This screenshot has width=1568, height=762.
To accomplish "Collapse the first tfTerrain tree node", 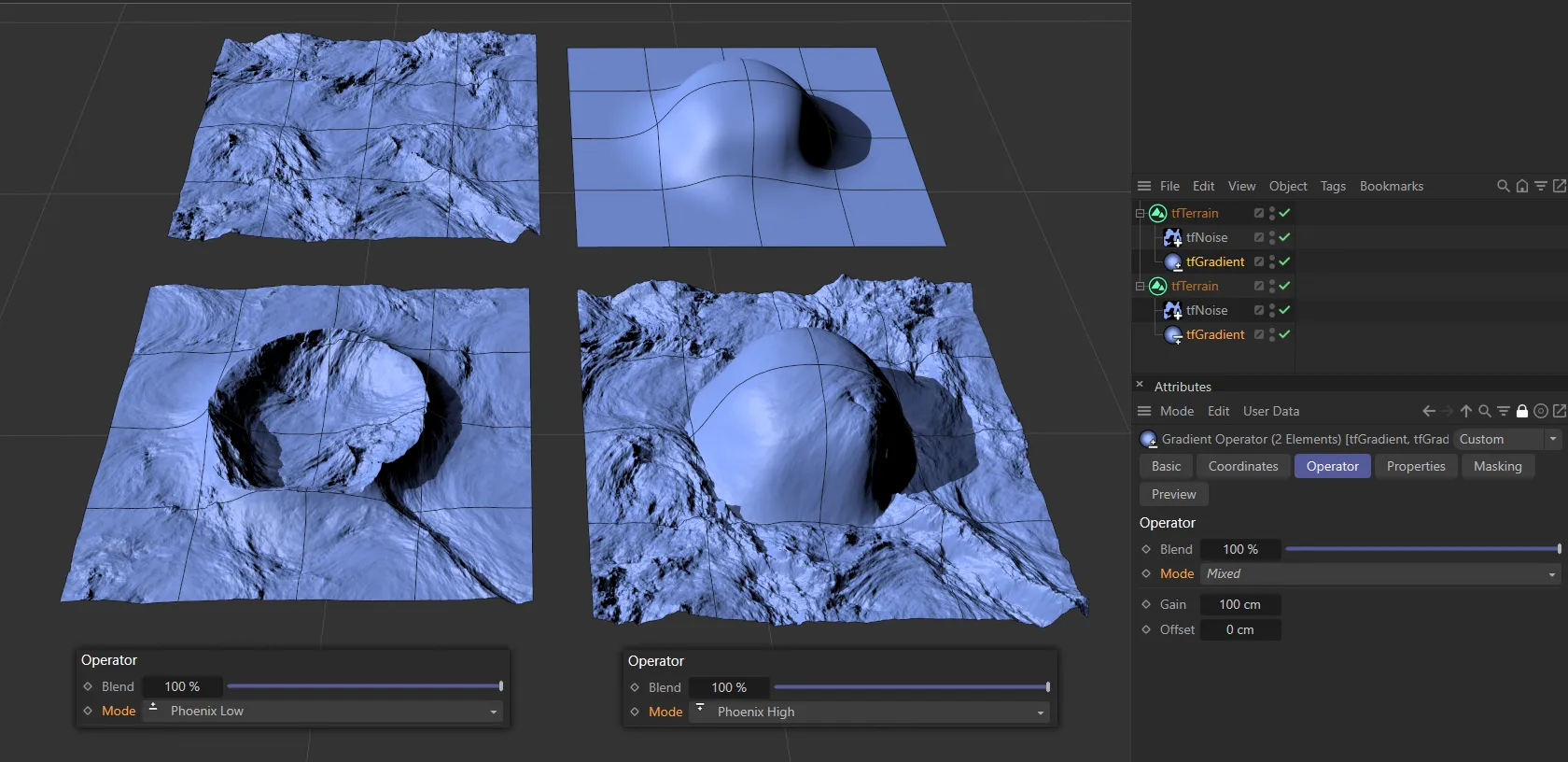I will (x=1140, y=213).
